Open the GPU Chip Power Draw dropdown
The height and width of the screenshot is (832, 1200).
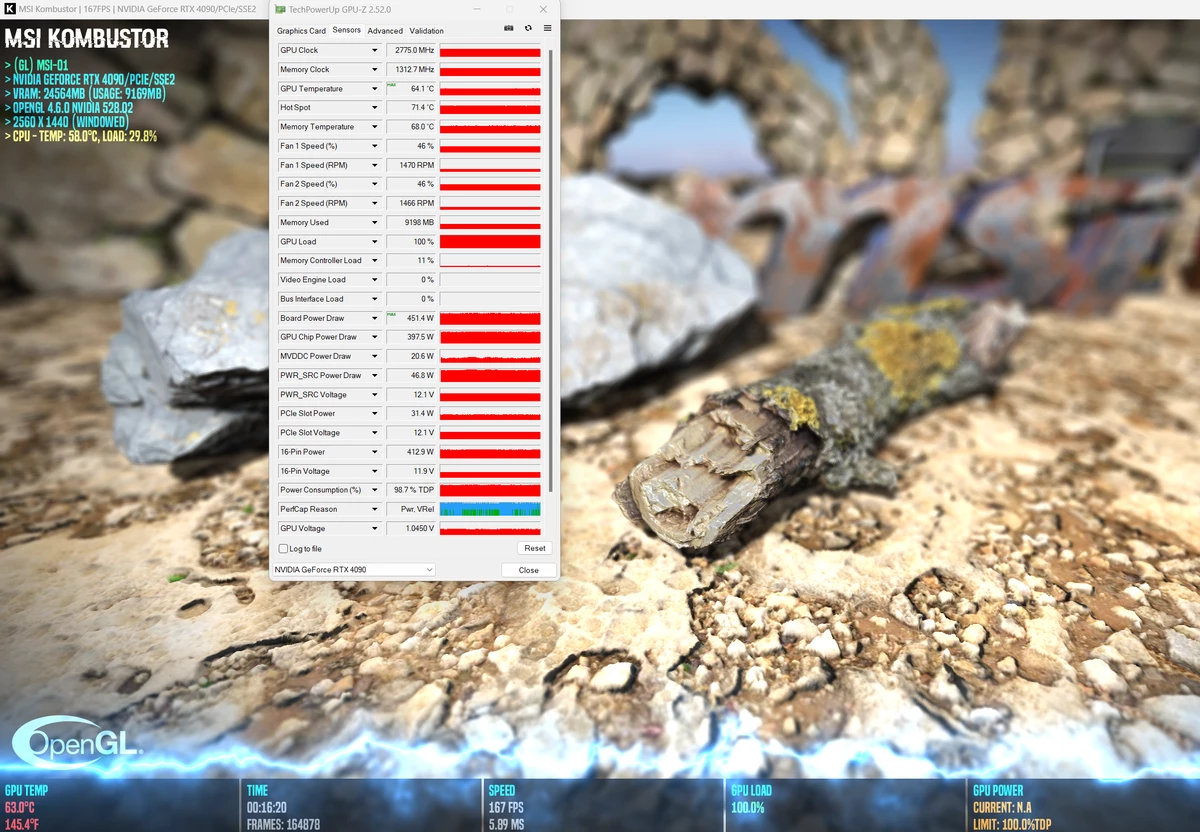[x=375, y=337]
